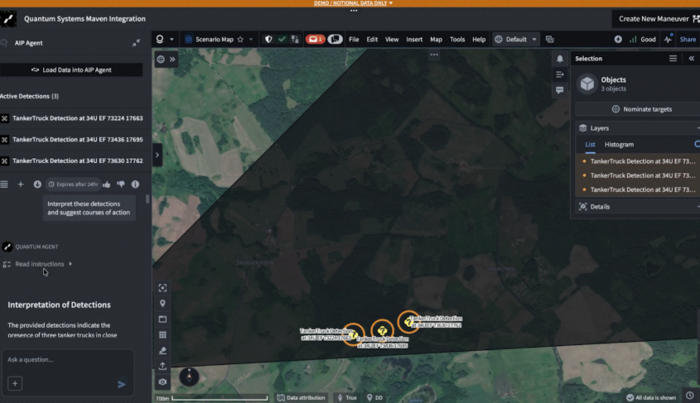The height and width of the screenshot is (403, 700).
Task: Click the grid tool in map toolbar
Action: (163, 335)
